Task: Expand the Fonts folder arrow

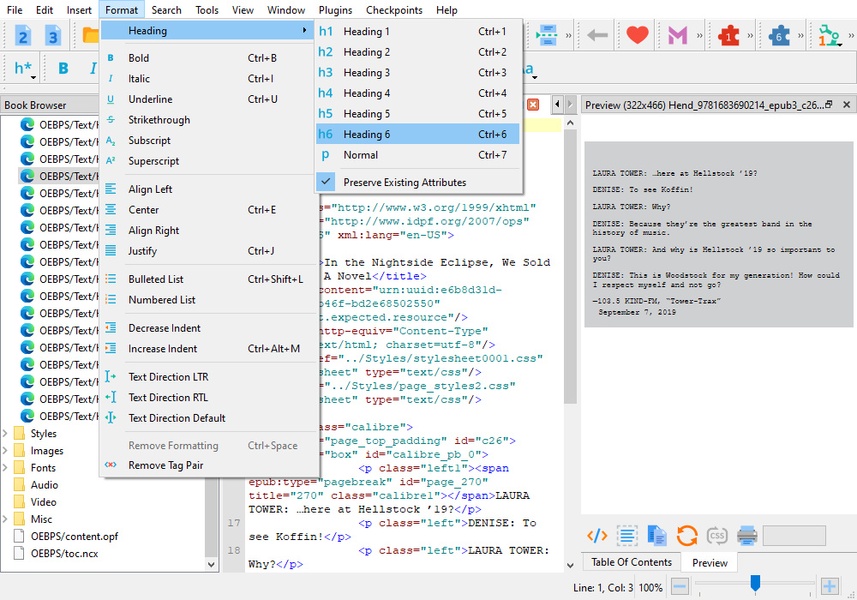Action: click(x=5, y=468)
